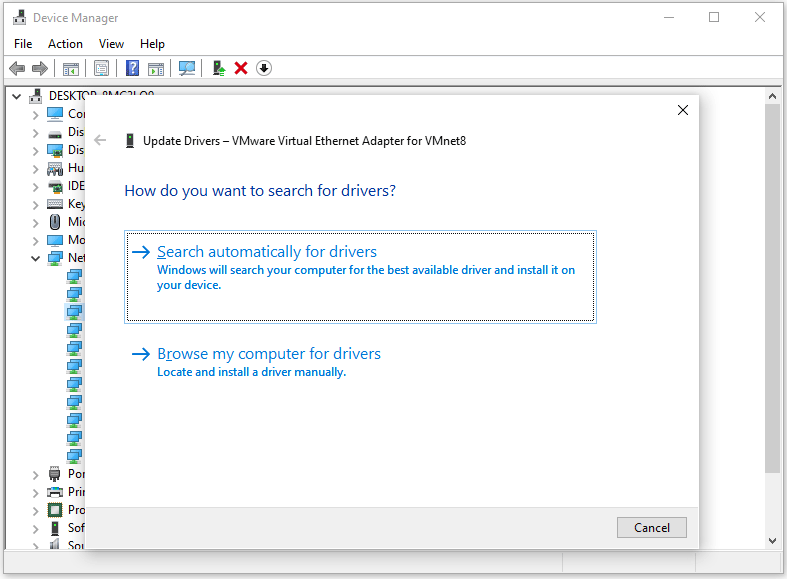This screenshot has height=579, width=787.
Task: Collapse the Network adapters category
Action: pos(35,258)
